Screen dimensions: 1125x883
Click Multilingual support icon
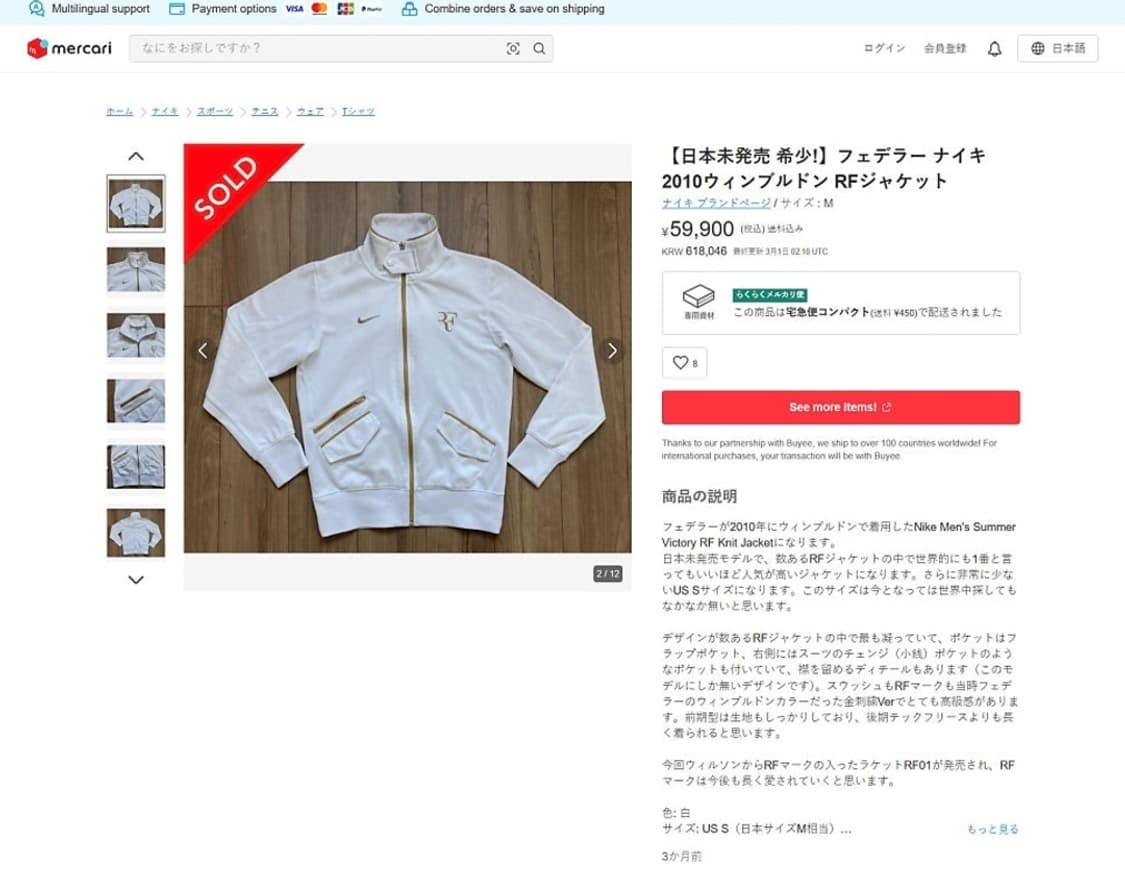pyautogui.click(x=37, y=9)
